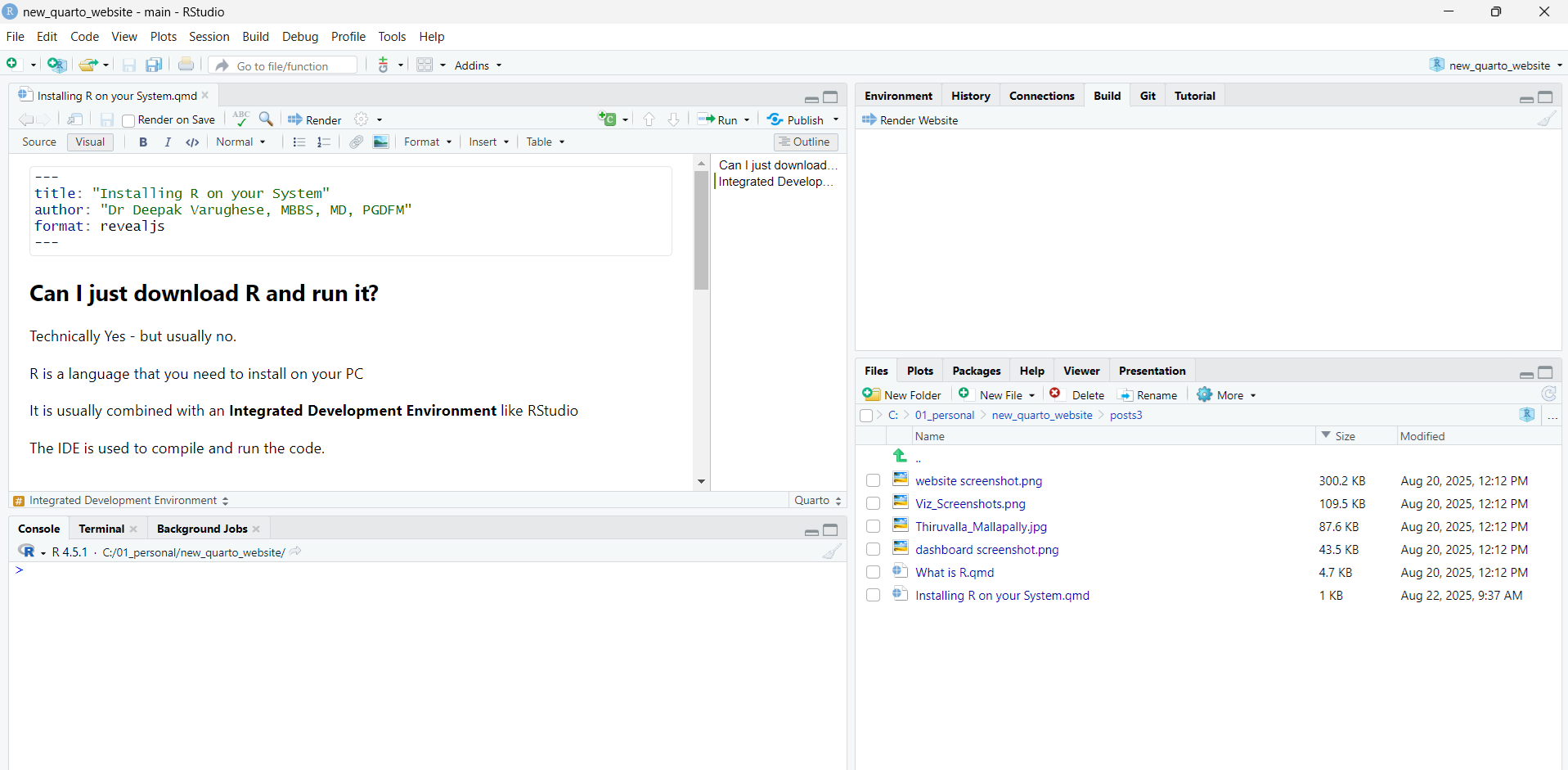1568x770 pixels.
Task: Open the Normal paragraph style dropdown
Action: click(x=240, y=142)
